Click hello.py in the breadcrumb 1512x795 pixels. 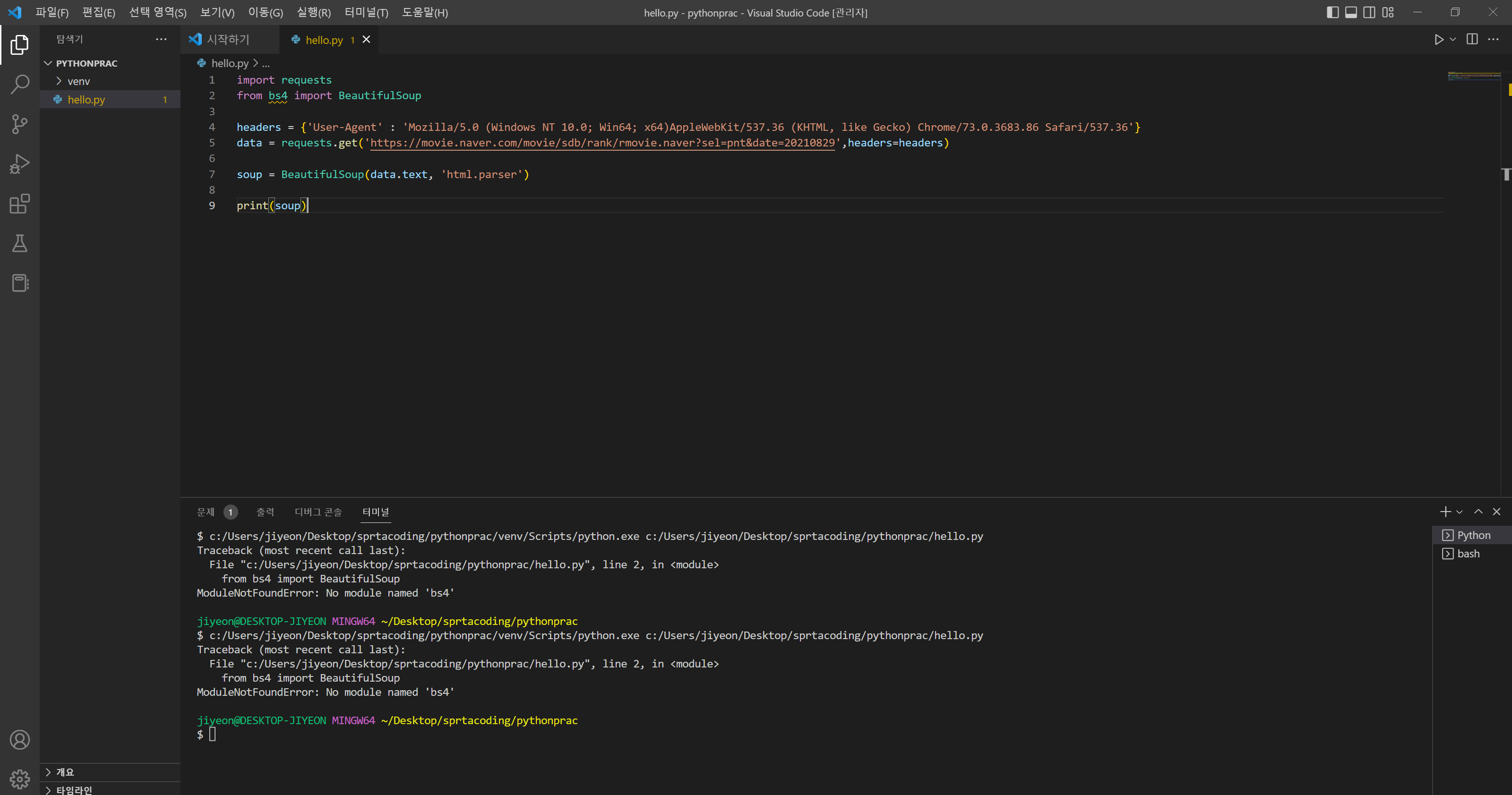pos(230,63)
